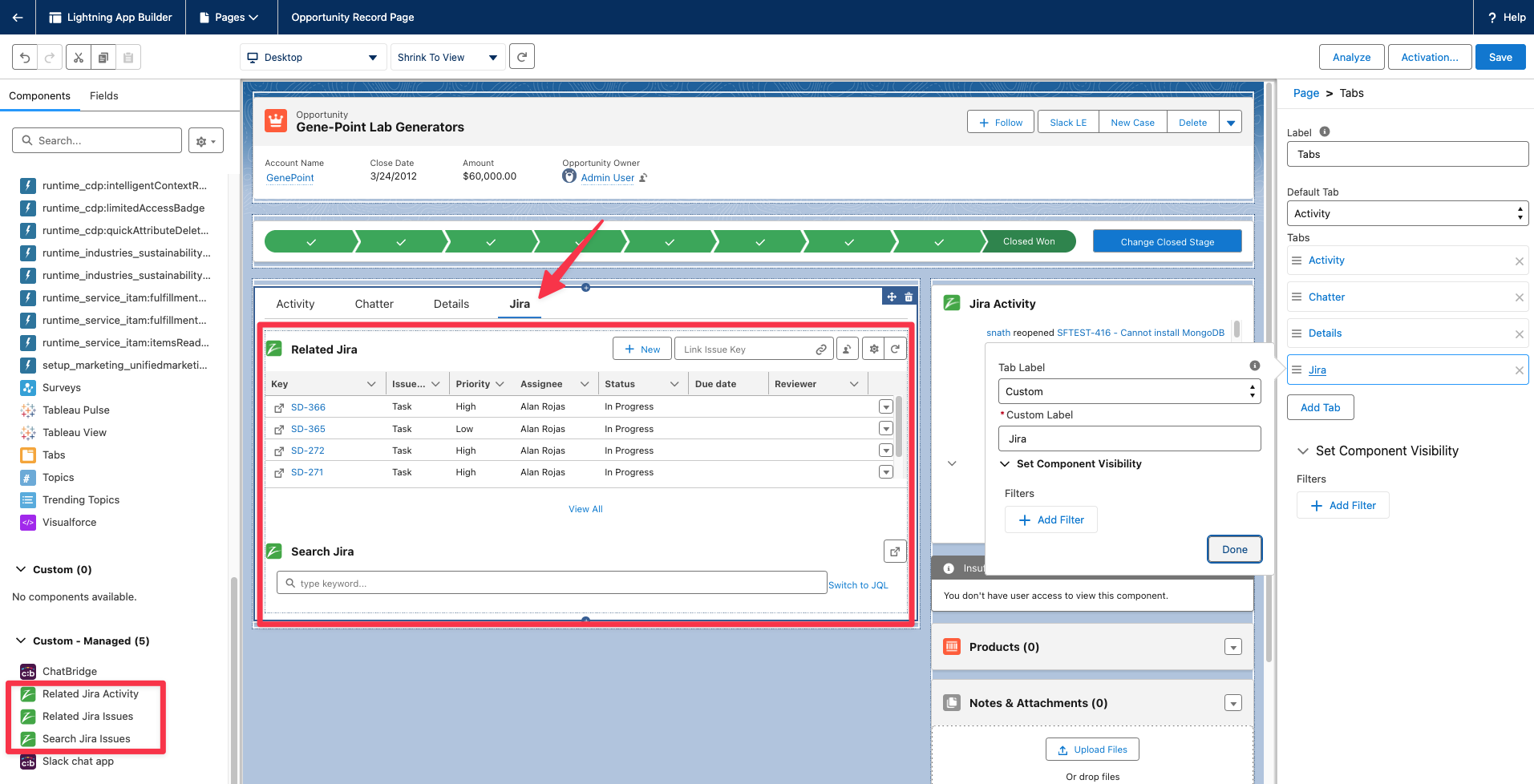Open the Tab Label combo box
This screenshot has height=784, width=1534.
point(1129,391)
